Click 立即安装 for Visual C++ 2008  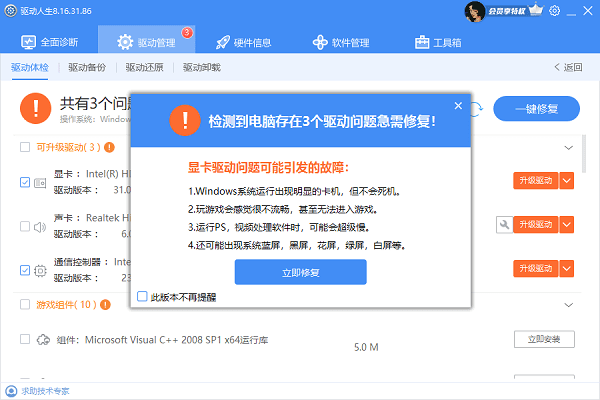coord(544,339)
